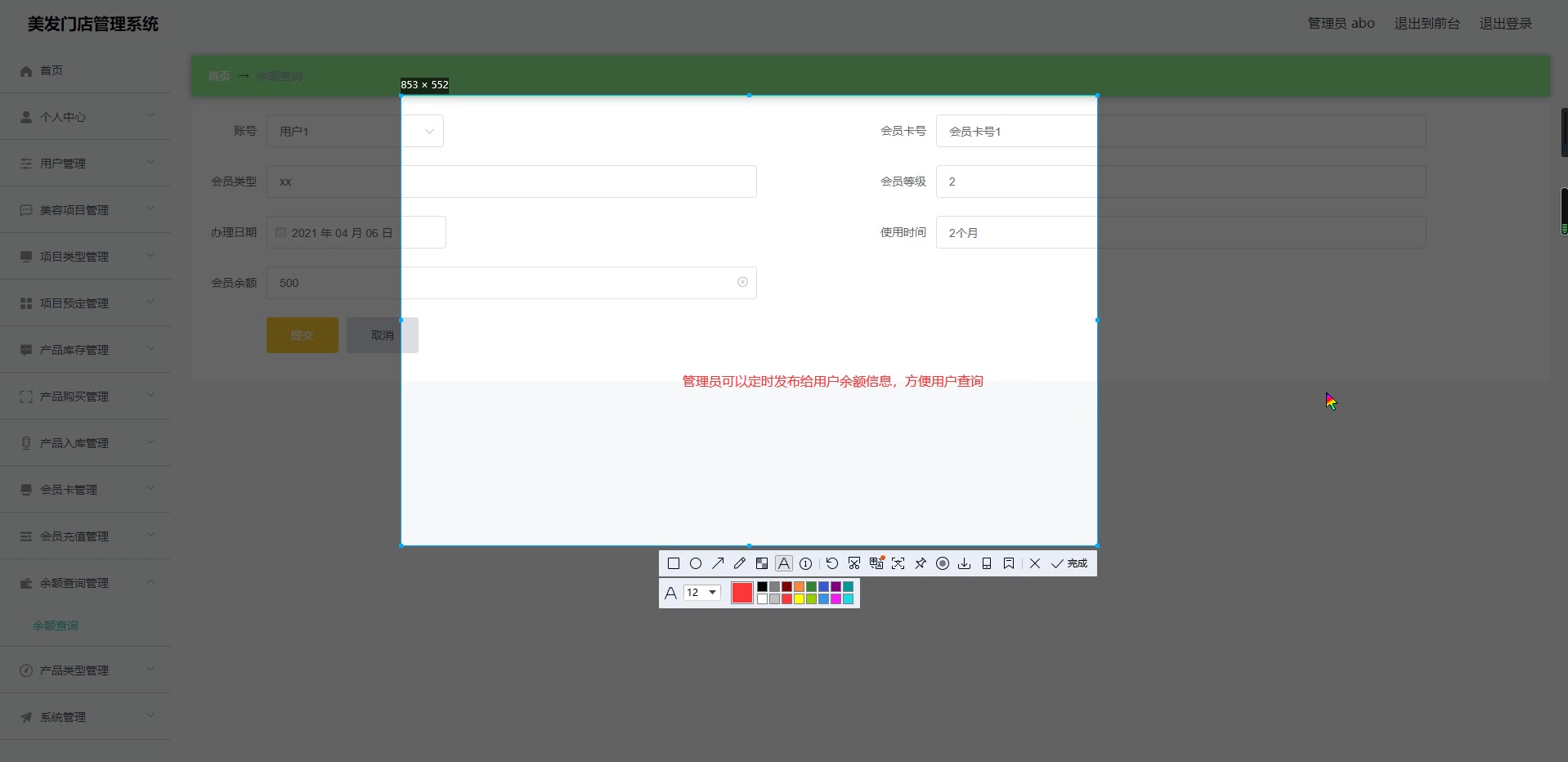Pin the screenshot to the screen

click(x=921, y=563)
